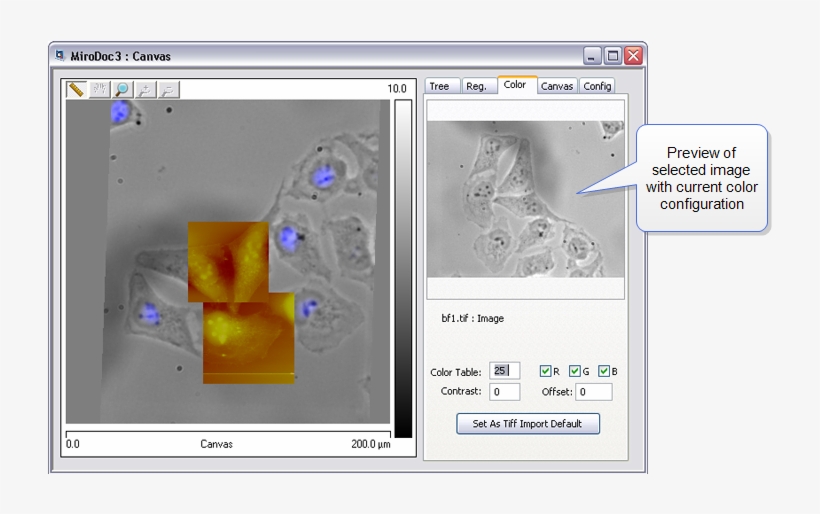
Task: Open the Config tab
Action: [597, 86]
